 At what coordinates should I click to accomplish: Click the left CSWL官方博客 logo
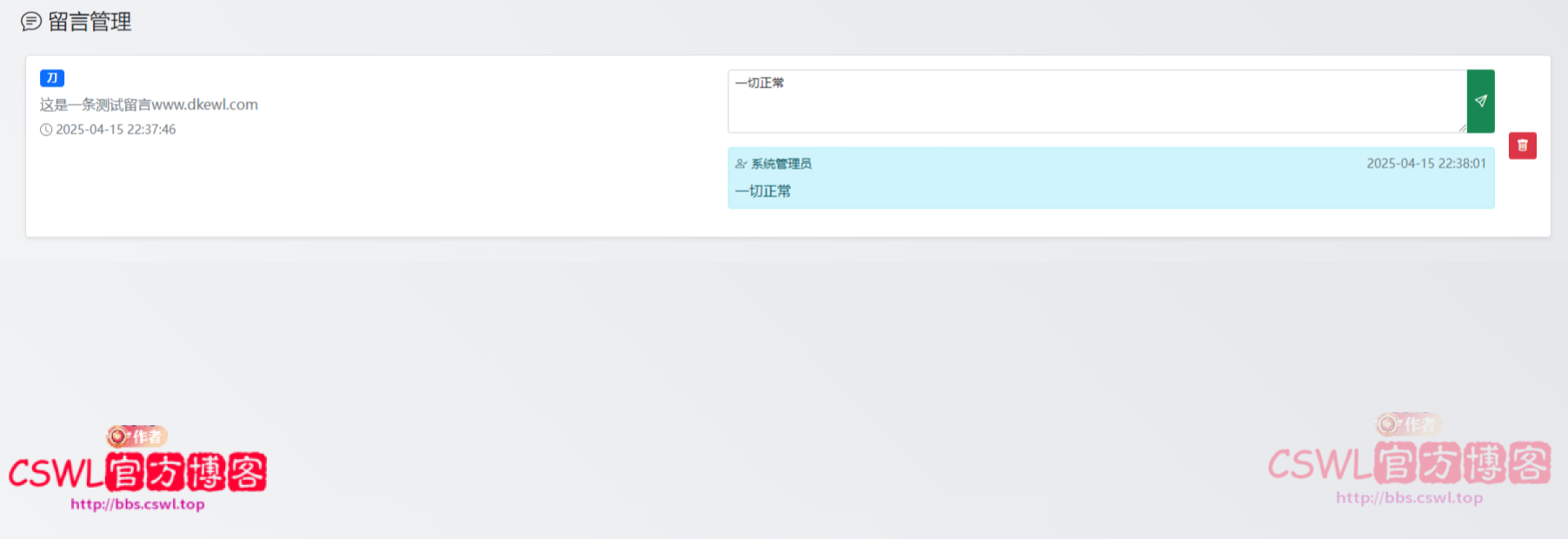(137, 473)
